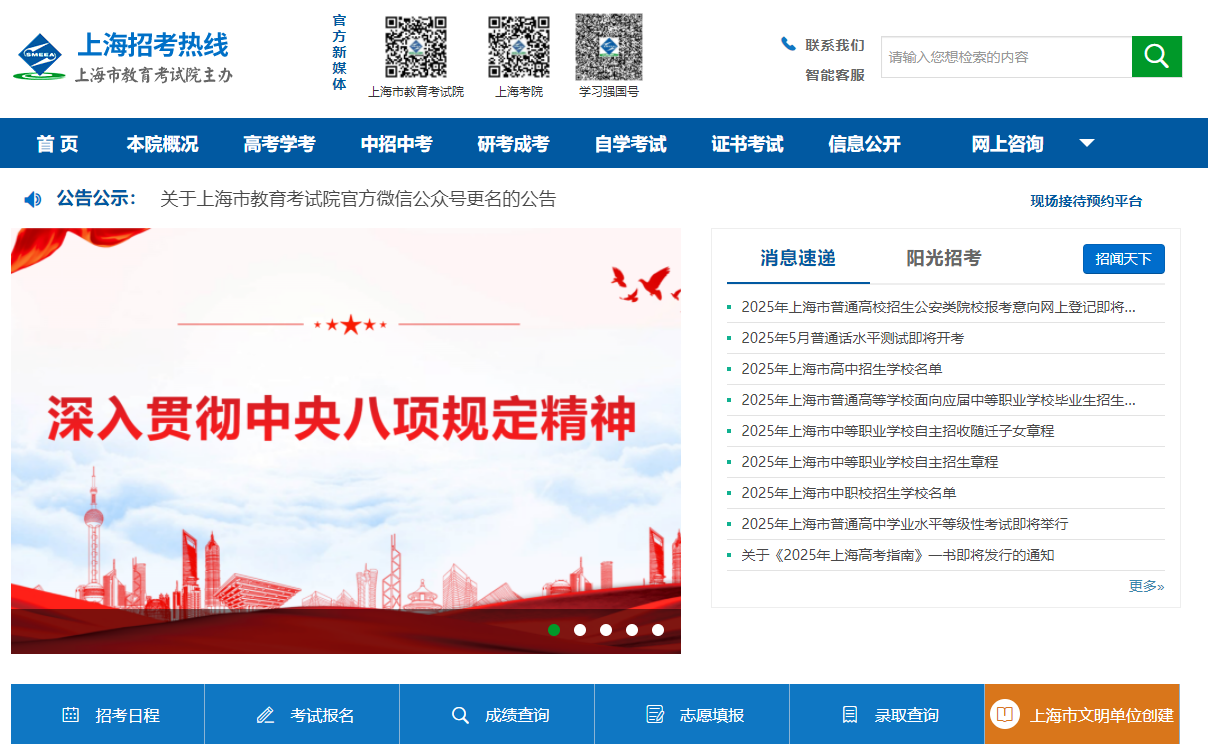Click the third carousel indicator dot
Image resolution: width=1208 pixels, height=754 pixels.
click(x=605, y=630)
